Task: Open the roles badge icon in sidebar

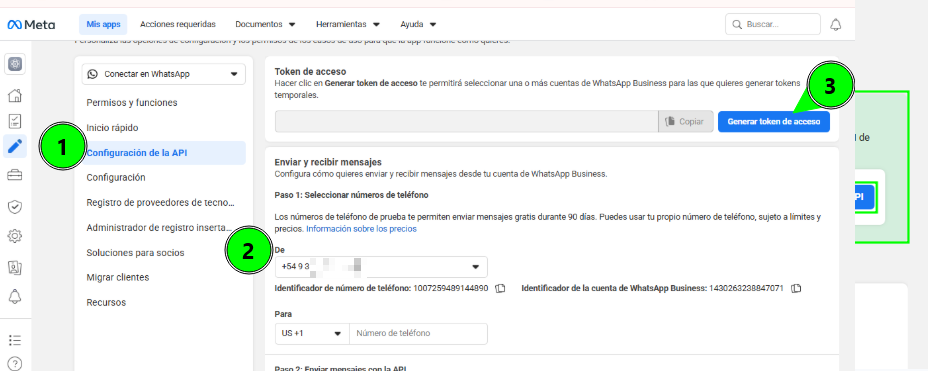Action: [15, 267]
